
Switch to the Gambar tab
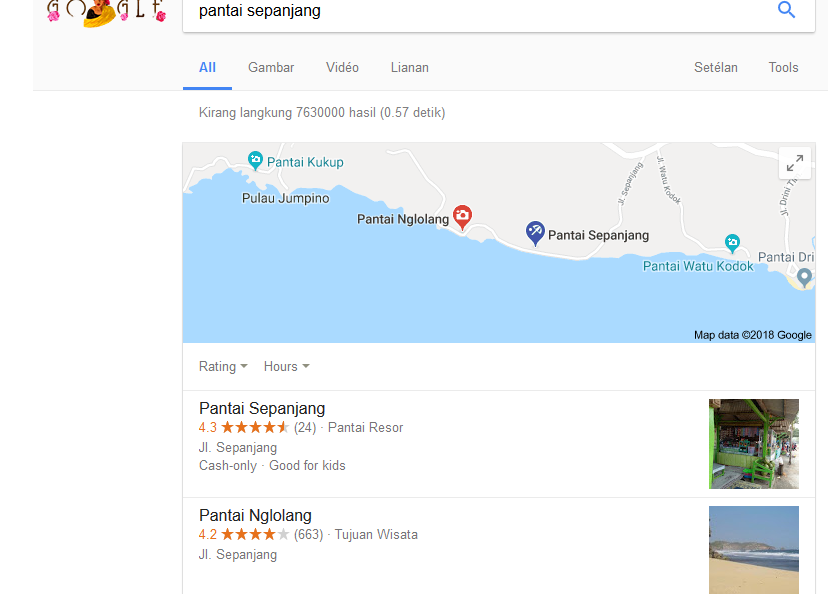tap(271, 68)
